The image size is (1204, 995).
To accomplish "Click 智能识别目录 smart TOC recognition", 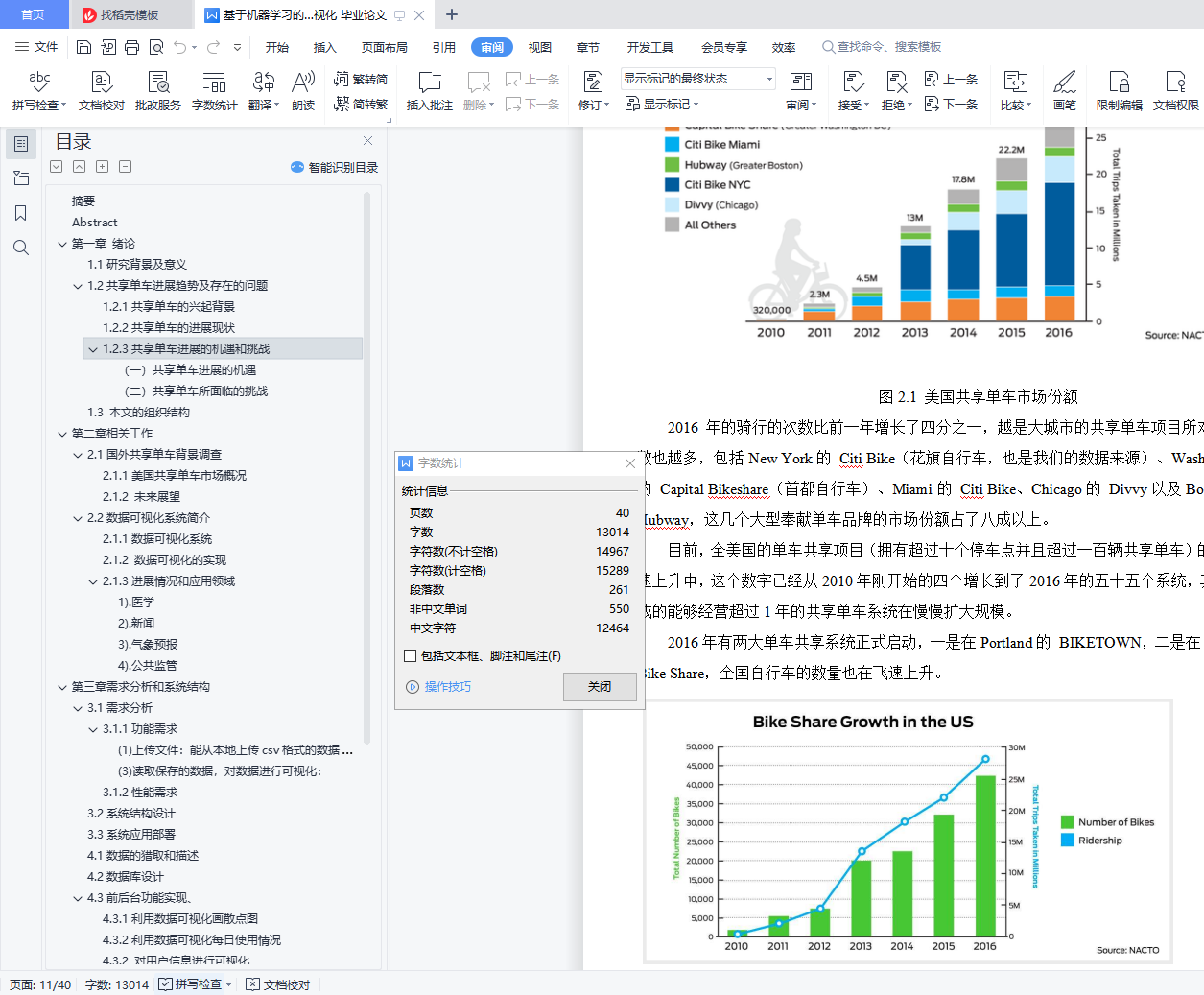I will pyautogui.click(x=335, y=167).
